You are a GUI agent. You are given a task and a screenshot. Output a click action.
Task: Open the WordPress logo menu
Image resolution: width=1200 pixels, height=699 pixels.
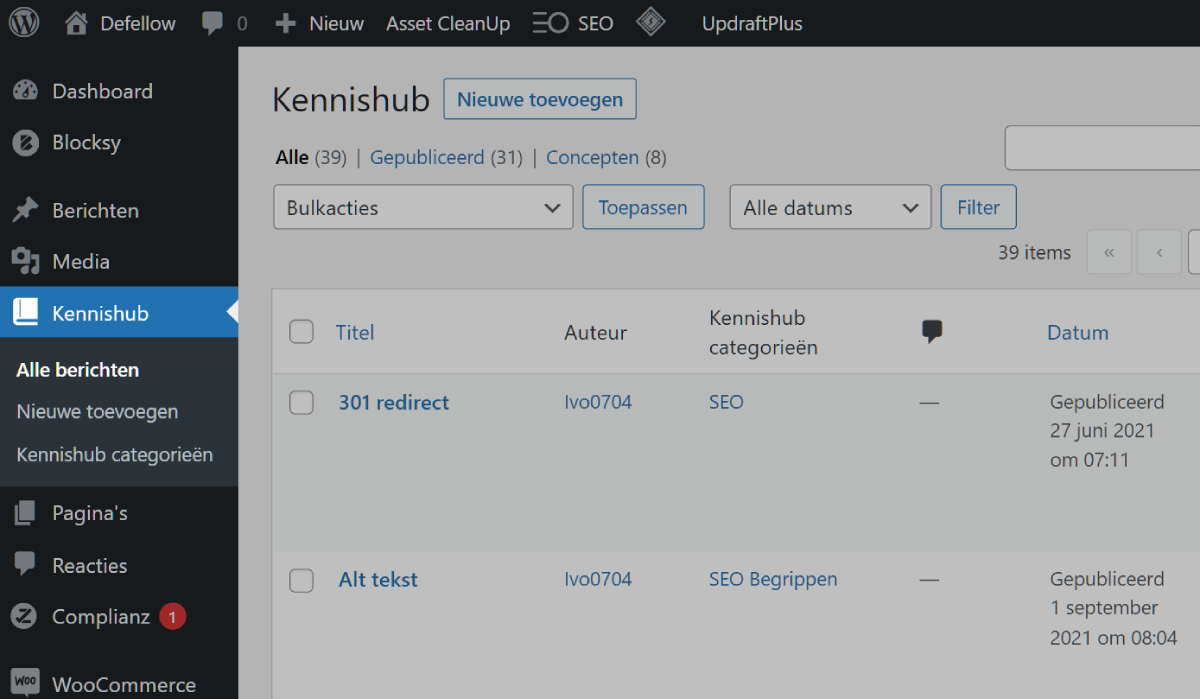23,23
